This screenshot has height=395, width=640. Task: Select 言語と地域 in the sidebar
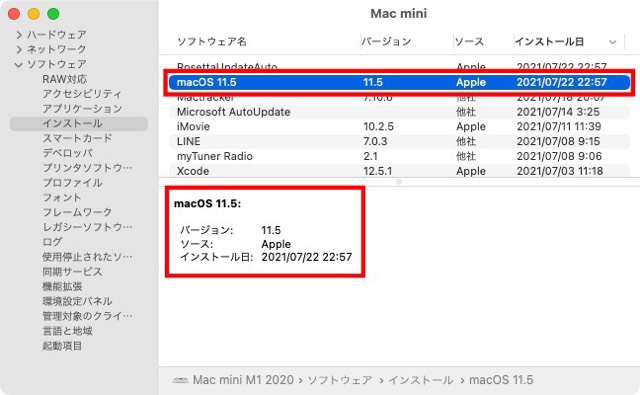[x=67, y=331]
